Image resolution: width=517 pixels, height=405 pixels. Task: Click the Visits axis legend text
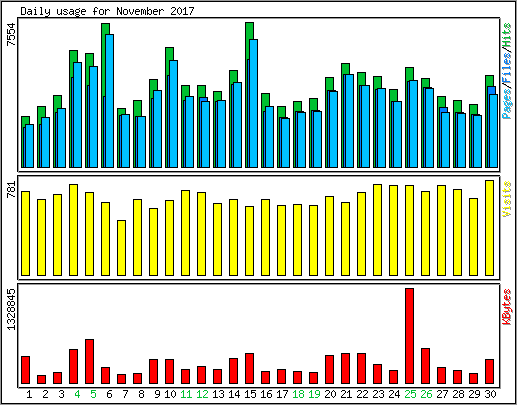(507, 199)
